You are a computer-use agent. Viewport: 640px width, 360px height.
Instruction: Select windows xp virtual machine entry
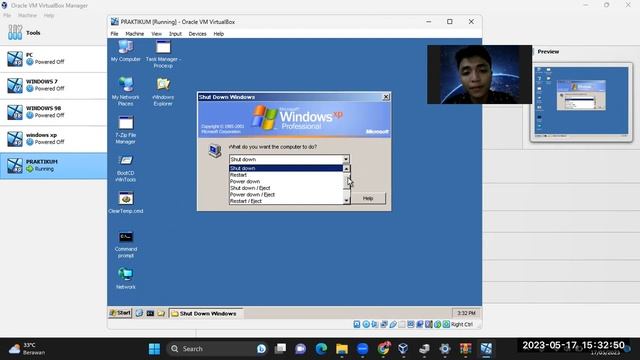(53, 139)
